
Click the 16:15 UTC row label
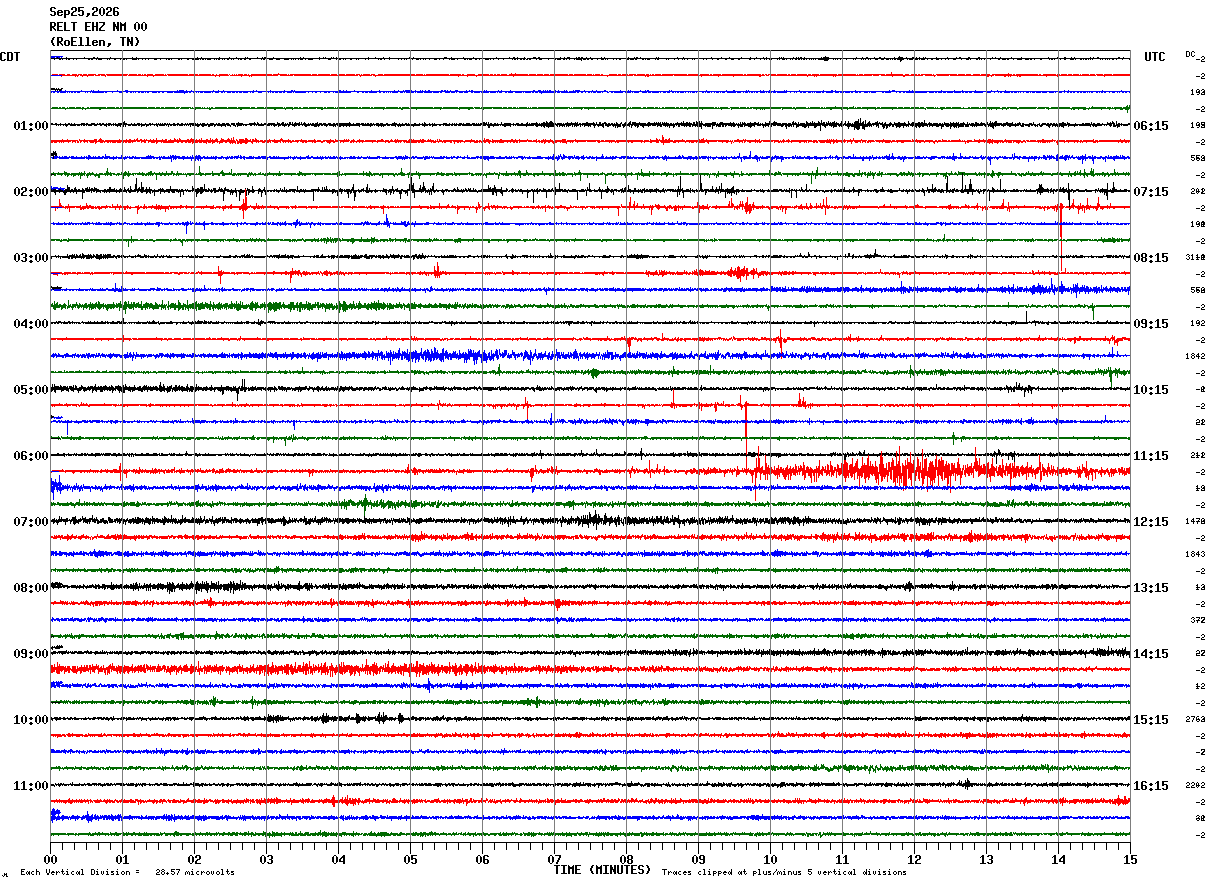1151,786
